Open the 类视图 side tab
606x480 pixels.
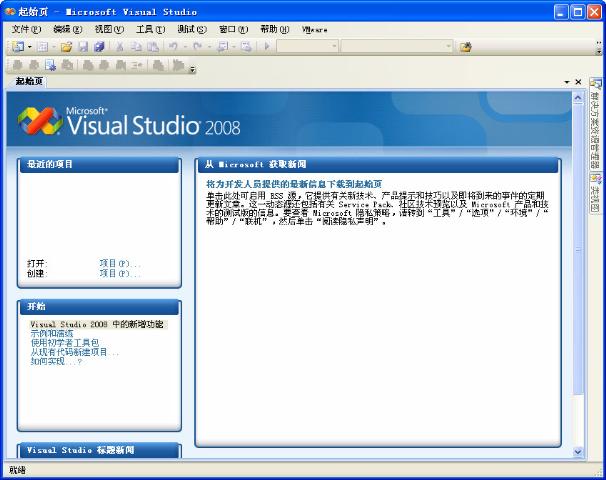point(595,193)
